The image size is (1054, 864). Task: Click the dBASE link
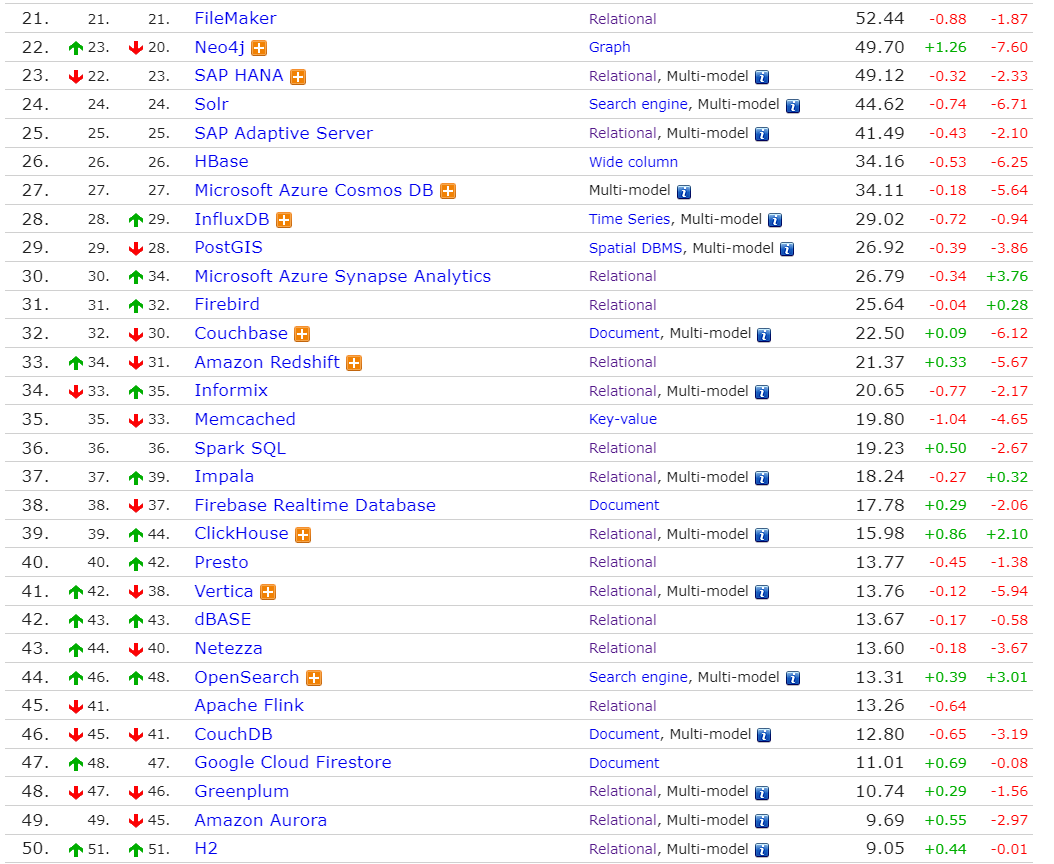point(223,619)
